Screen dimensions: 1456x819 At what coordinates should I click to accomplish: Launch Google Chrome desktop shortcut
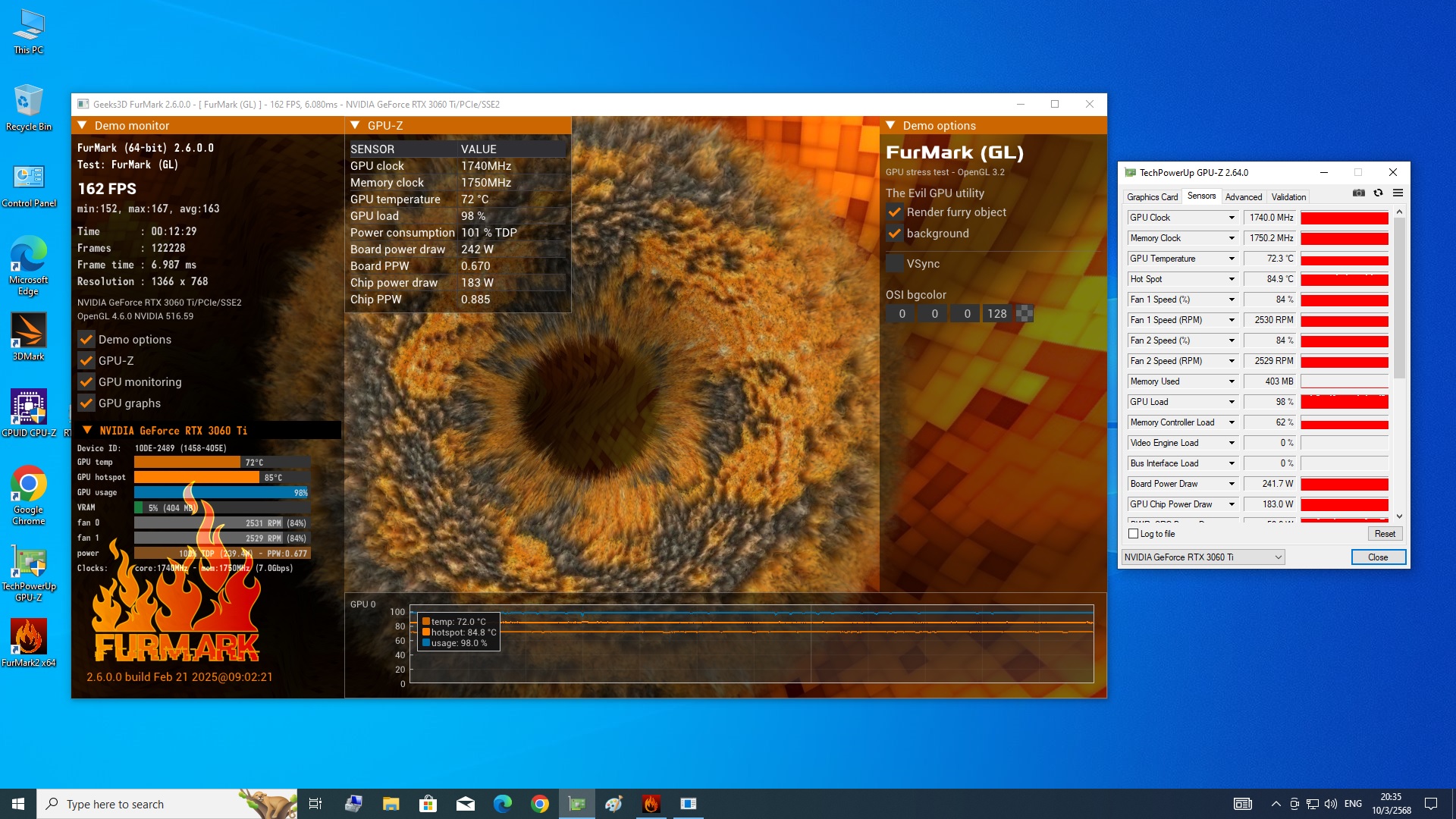click(x=28, y=496)
